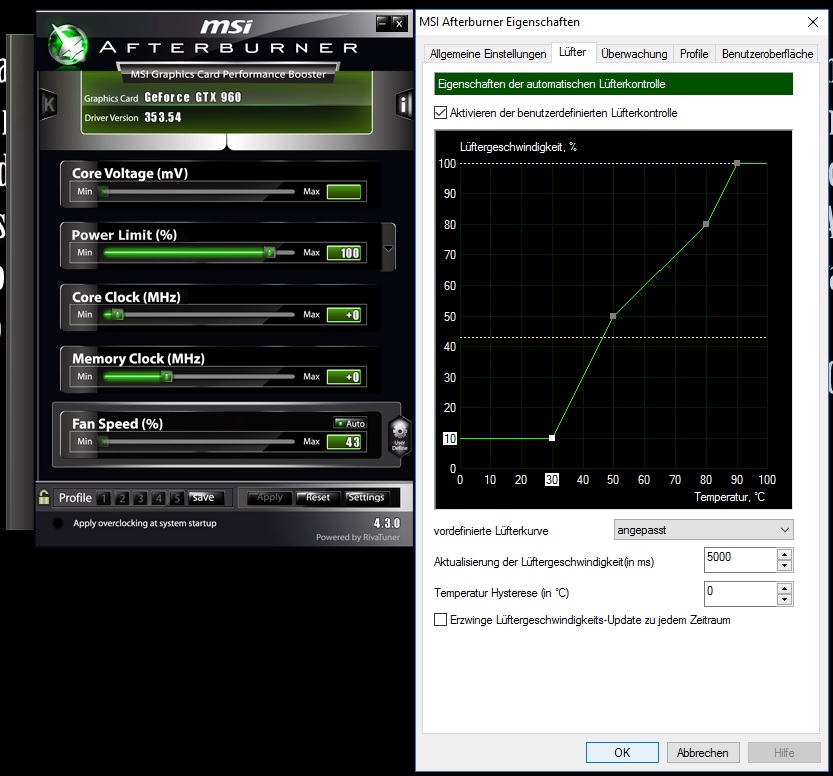Click the GeForce GTX 960 card name
833x776 pixels.
[x=193, y=97]
